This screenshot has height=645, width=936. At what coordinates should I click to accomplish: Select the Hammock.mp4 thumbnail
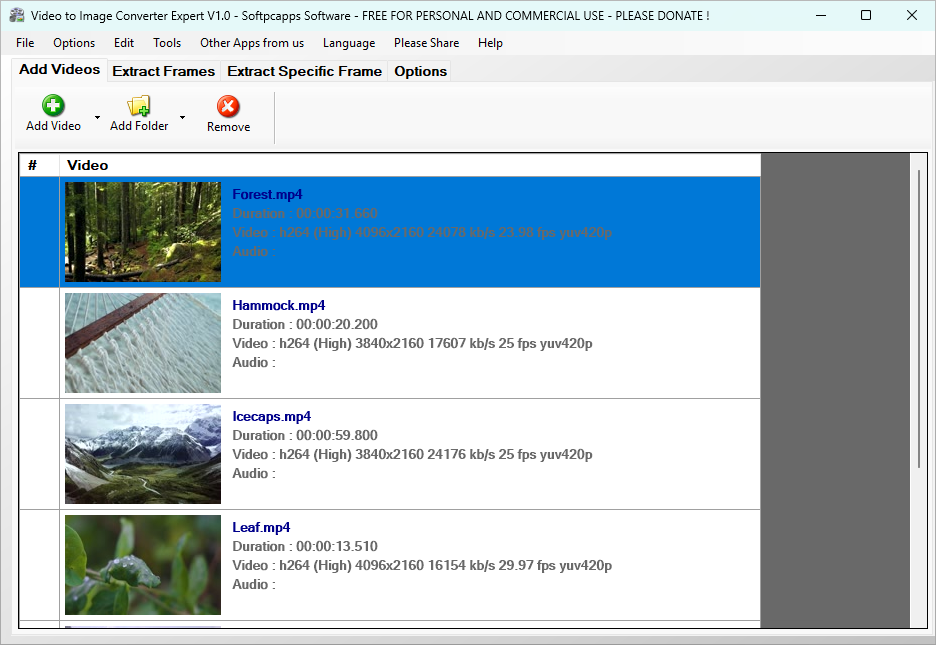point(143,343)
